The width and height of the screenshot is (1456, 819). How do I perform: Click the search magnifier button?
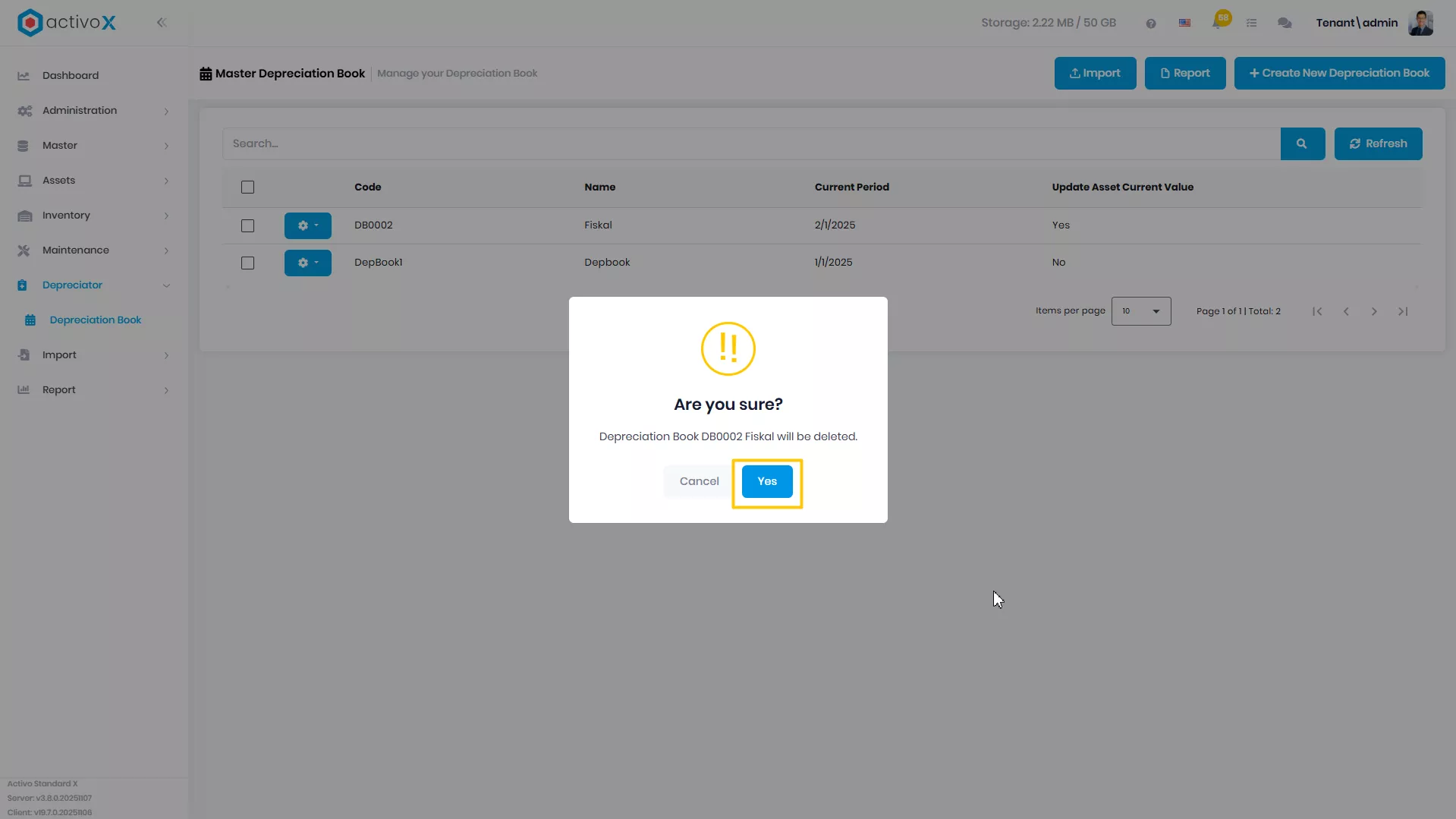pos(1302,144)
